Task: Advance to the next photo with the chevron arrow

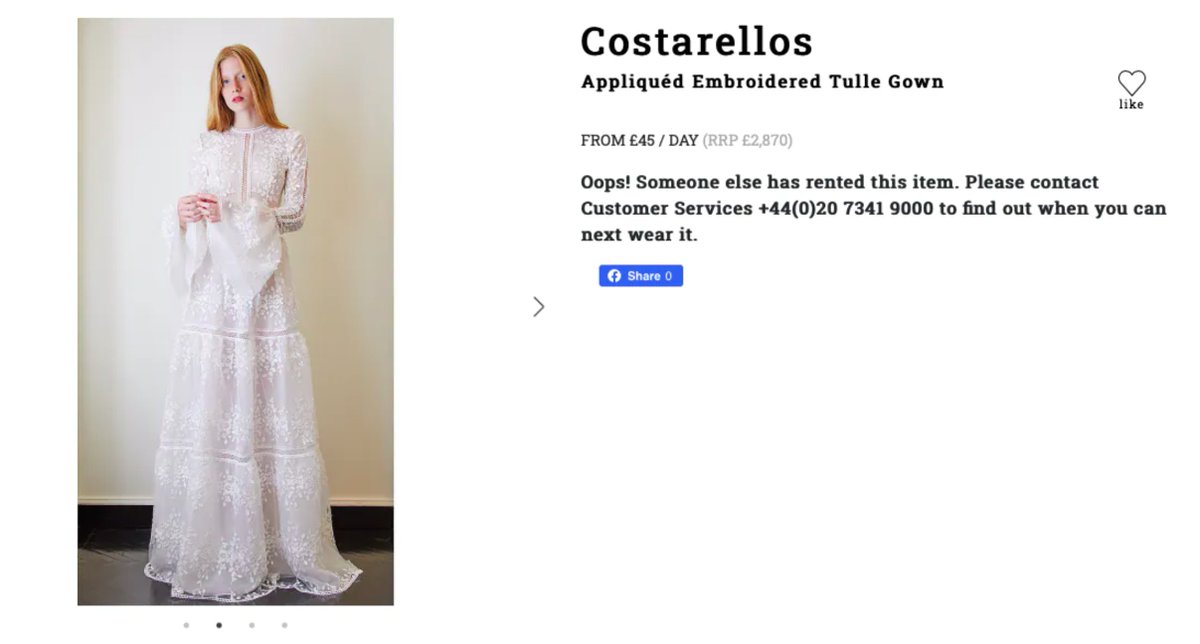Action: [539, 307]
